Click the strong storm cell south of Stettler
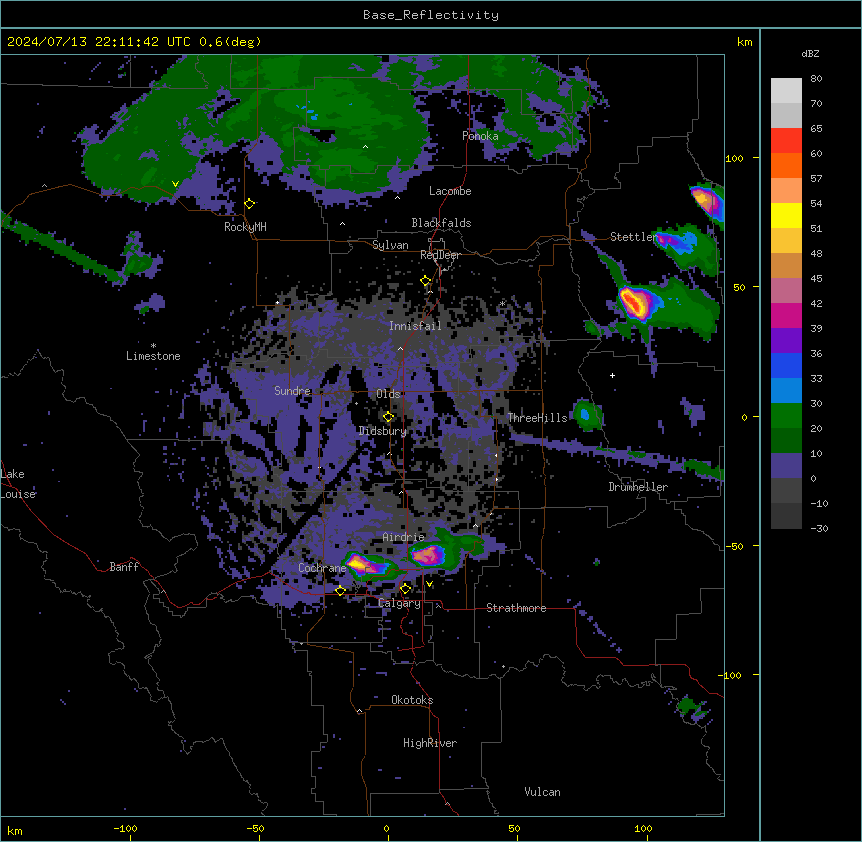Viewport: 862px width, 842px height. [x=636, y=302]
